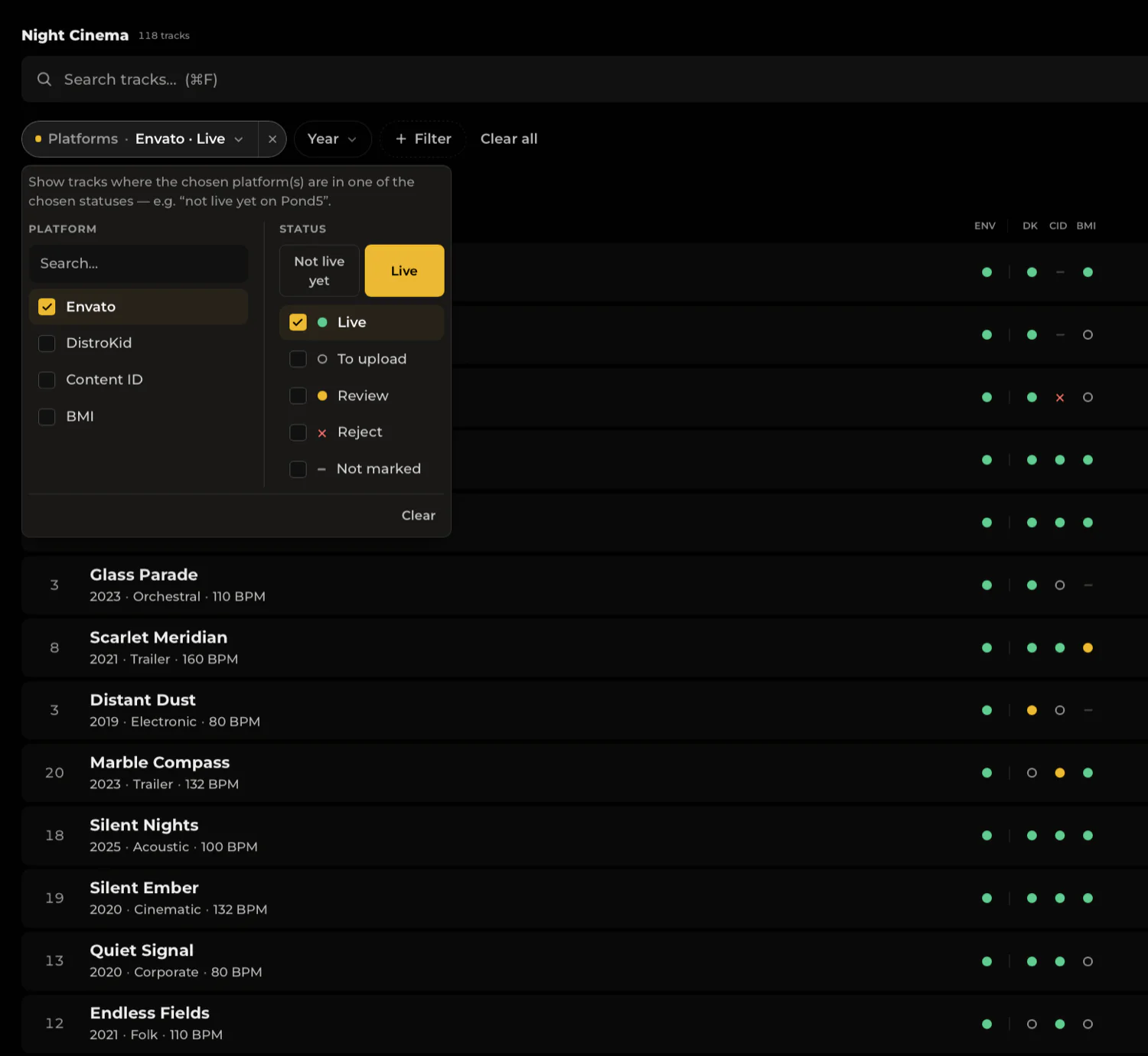Click the search magnifier icon

[44, 79]
